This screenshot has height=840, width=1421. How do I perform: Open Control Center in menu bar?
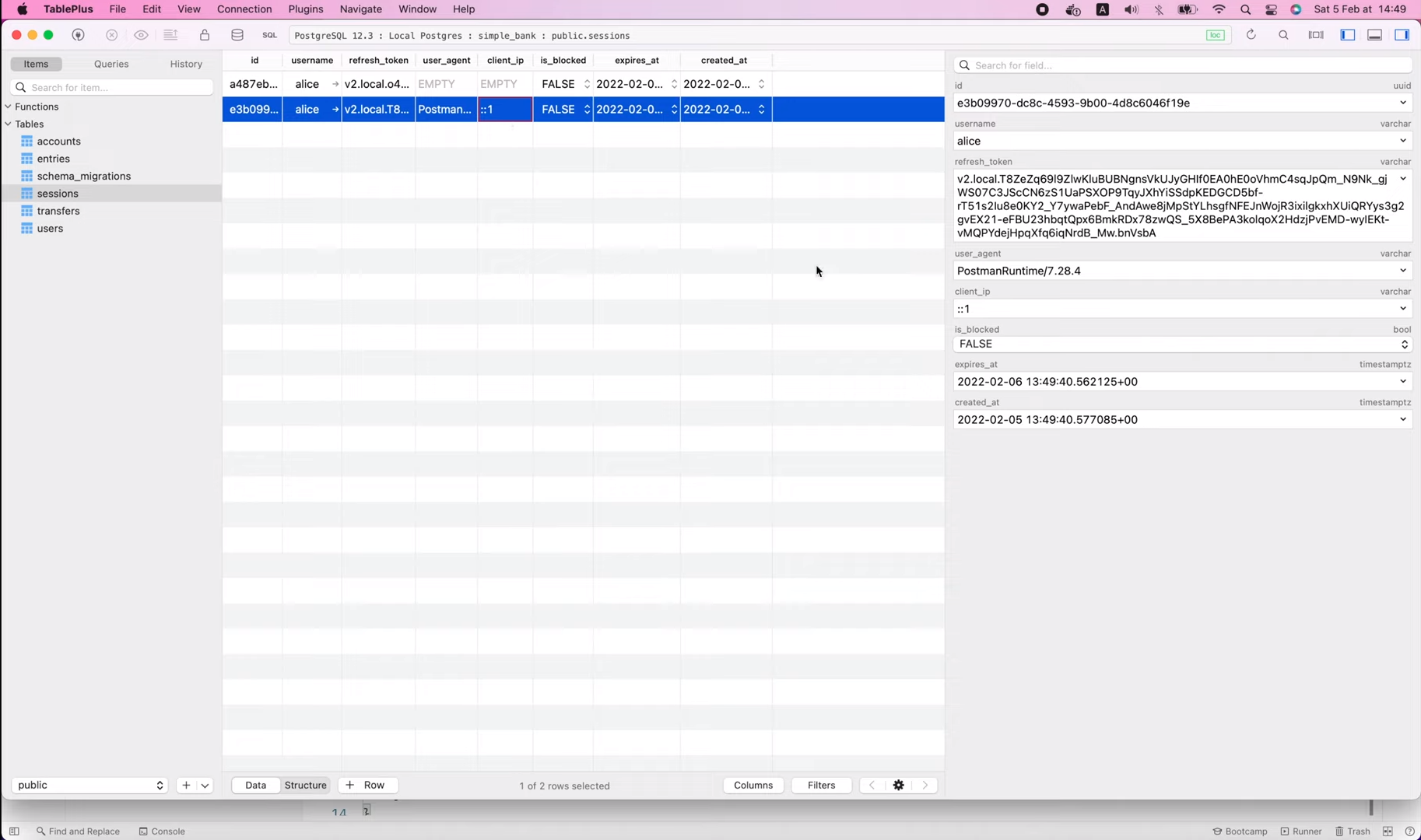(x=1271, y=9)
